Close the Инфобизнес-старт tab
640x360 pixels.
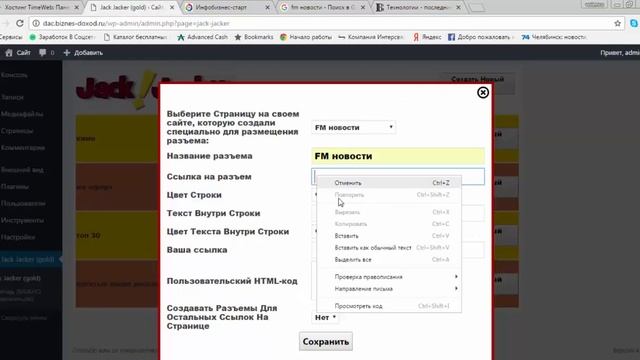point(267,7)
